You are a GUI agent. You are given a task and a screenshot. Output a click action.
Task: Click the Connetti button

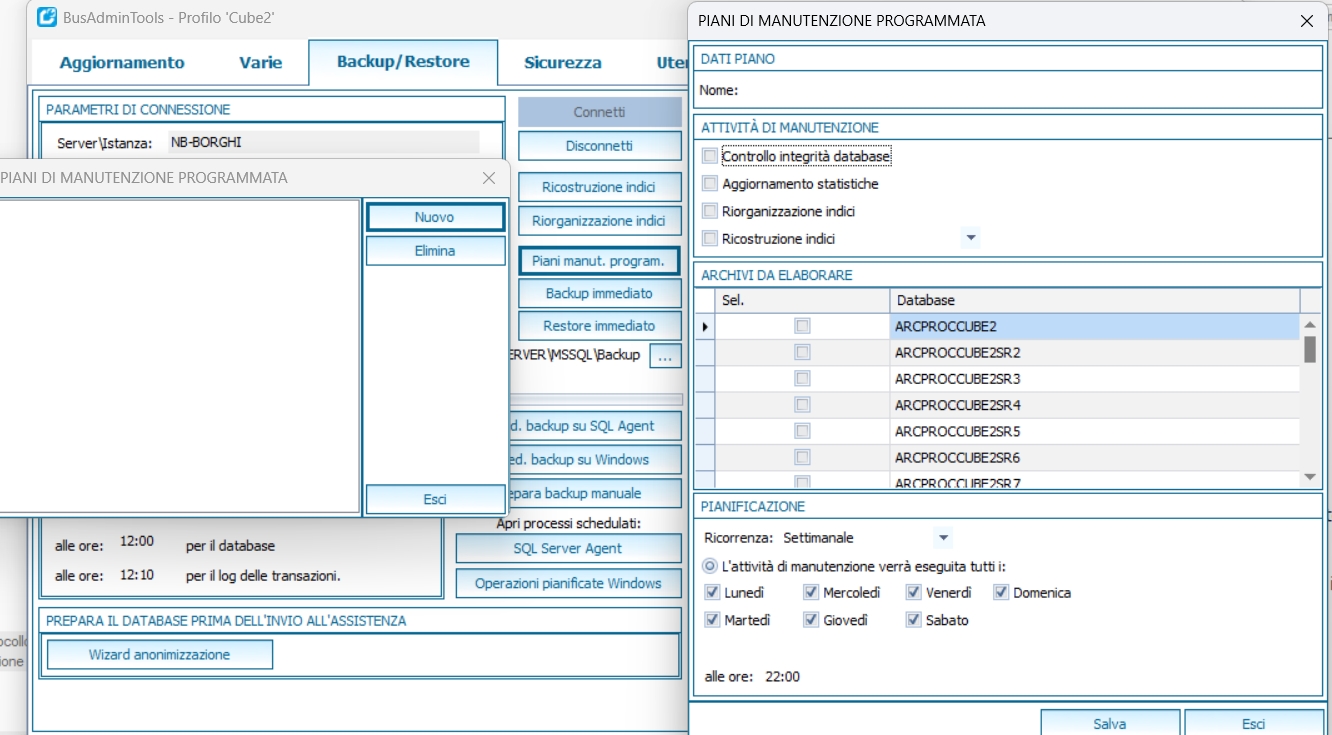pyautogui.click(x=599, y=112)
